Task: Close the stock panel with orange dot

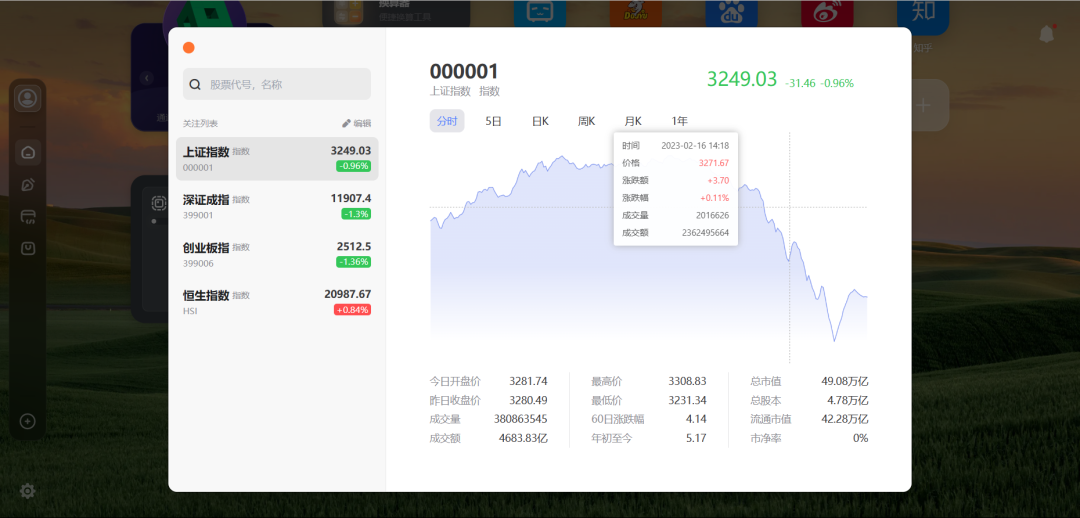Action: pos(189,48)
